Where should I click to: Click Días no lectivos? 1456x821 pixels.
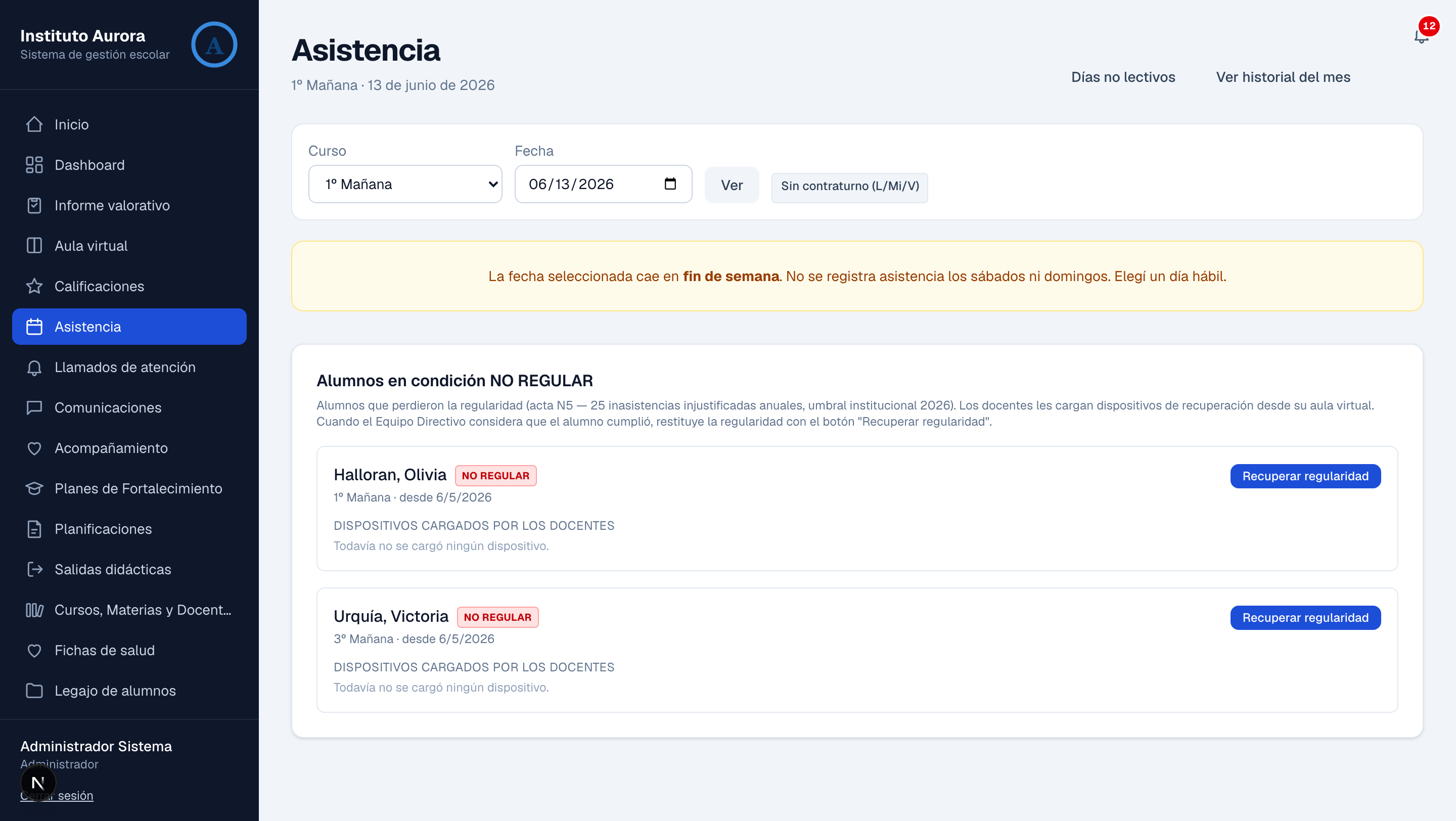pos(1123,77)
